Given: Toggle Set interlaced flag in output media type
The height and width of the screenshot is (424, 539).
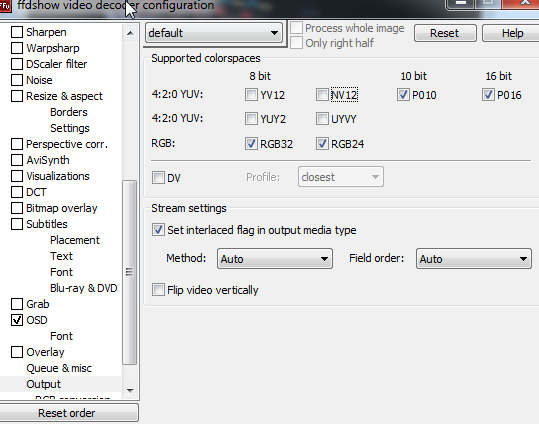Looking at the screenshot, I should pos(158,230).
